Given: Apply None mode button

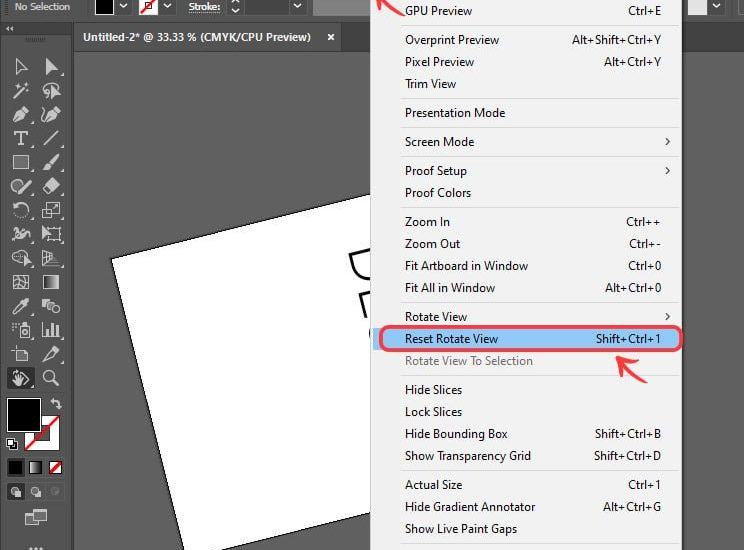Looking at the screenshot, I should [x=56, y=467].
